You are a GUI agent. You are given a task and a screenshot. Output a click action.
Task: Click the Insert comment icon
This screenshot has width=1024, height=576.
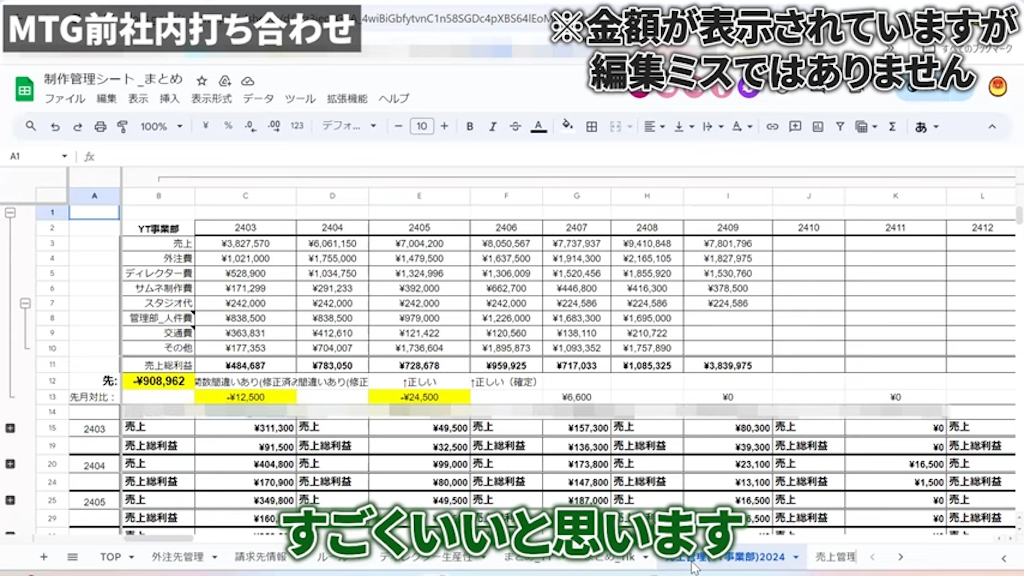coord(795,127)
